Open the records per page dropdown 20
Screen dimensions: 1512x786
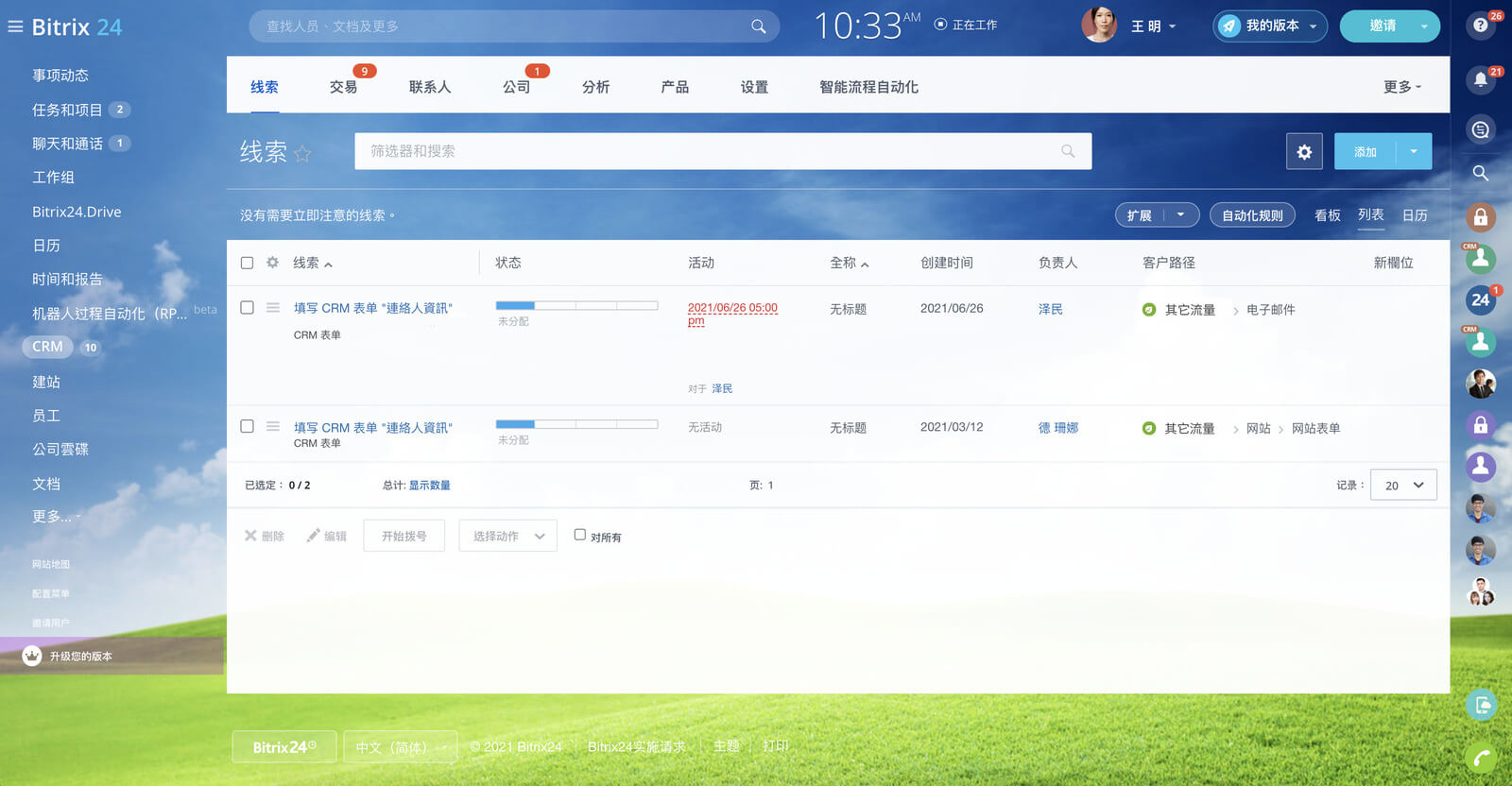pyautogui.click(x=1404, y=485)
